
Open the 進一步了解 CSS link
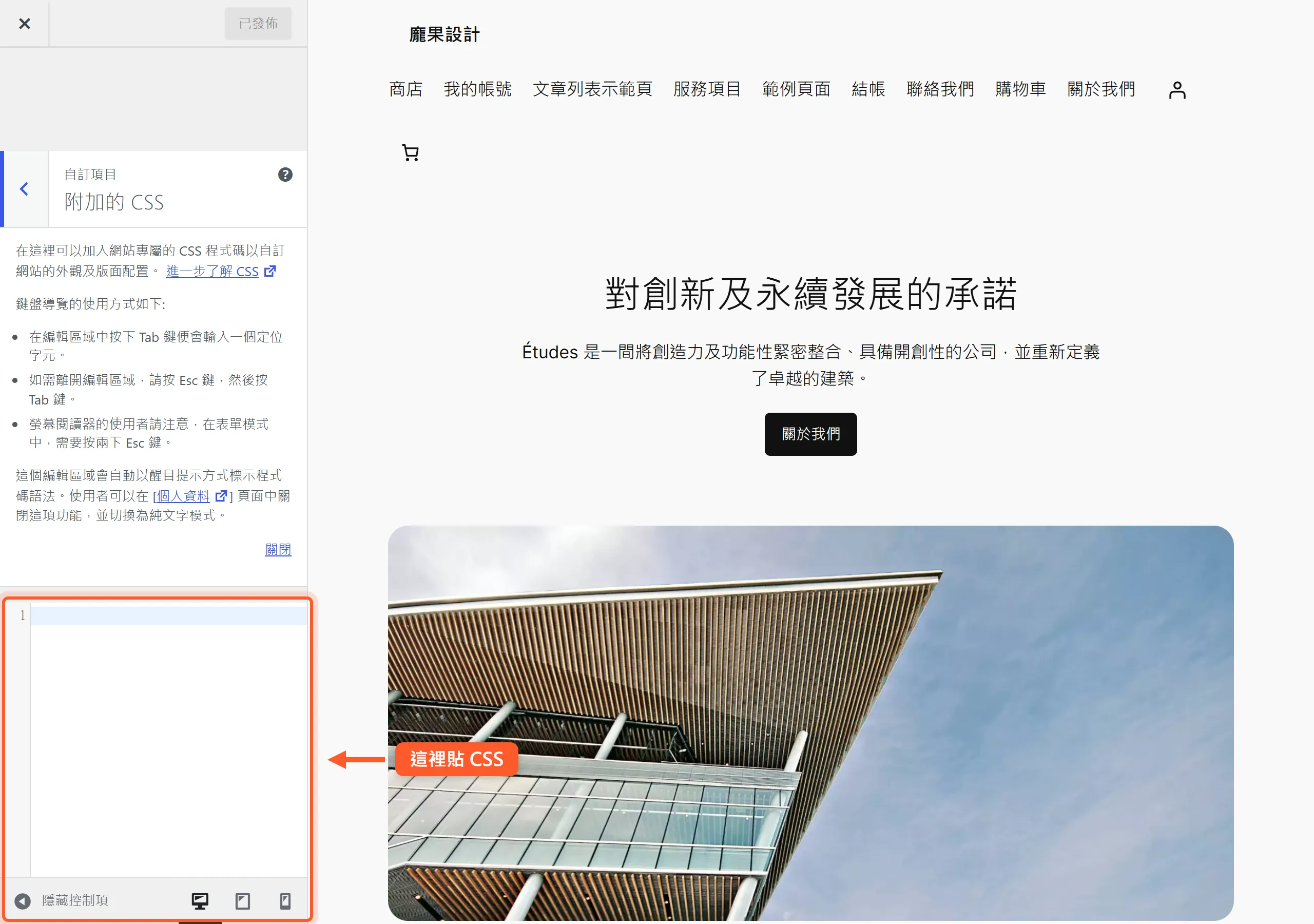pyautogui.click(x=221, y=271)
